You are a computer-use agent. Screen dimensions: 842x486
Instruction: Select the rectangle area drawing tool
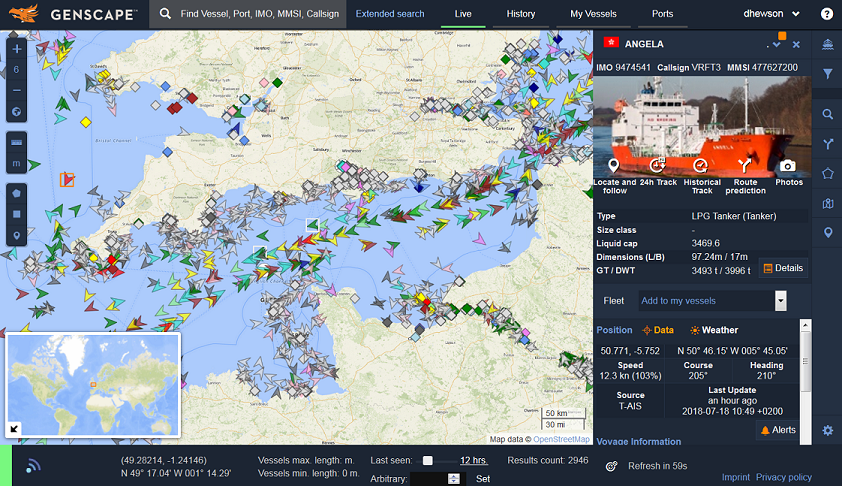pyautogui.click(x=17, y=214)
